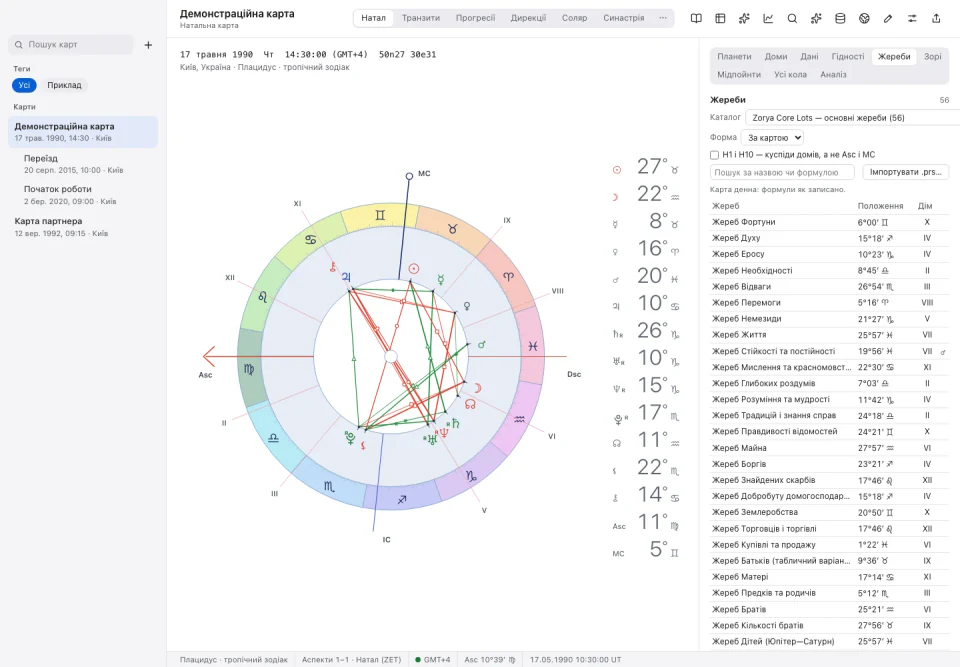Click the globe icon in the toolbar
The width and height of the screenshot is (960, 667).
(x=864, y=18)
